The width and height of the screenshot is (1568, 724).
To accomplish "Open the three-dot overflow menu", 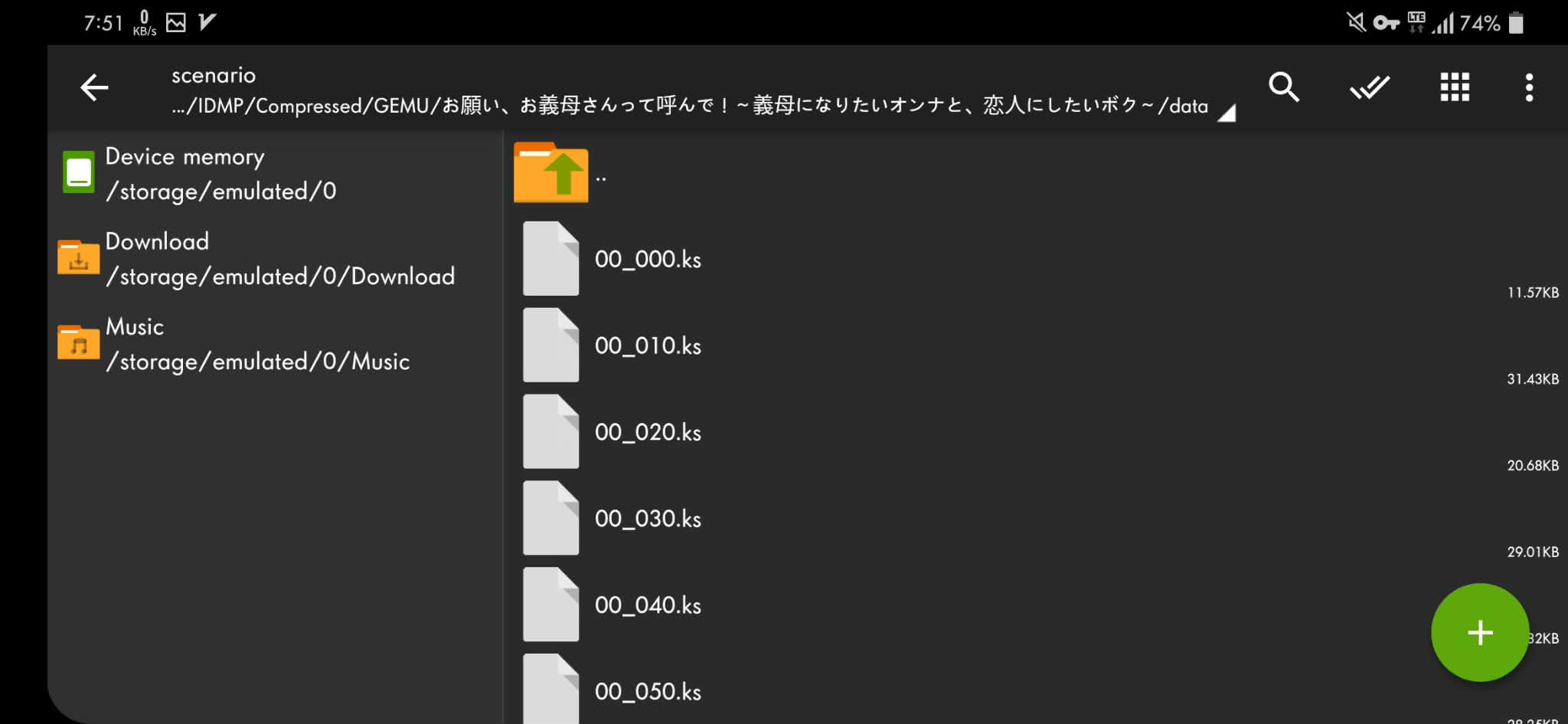I will pos(1529,87).
